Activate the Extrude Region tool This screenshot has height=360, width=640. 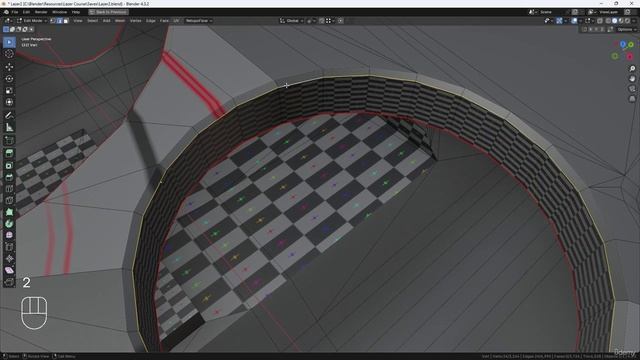pos(9,153)
